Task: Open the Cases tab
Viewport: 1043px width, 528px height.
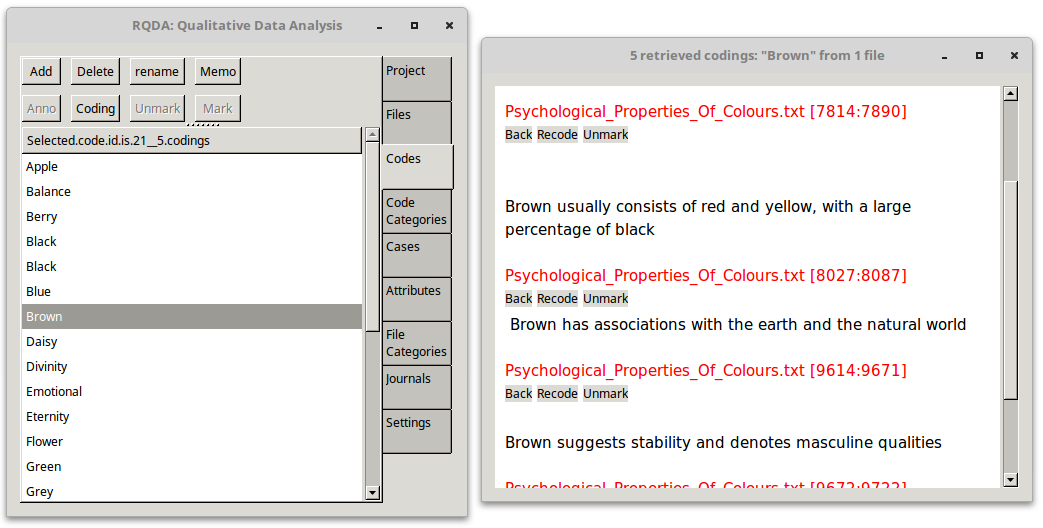Action: click(416, 255)
